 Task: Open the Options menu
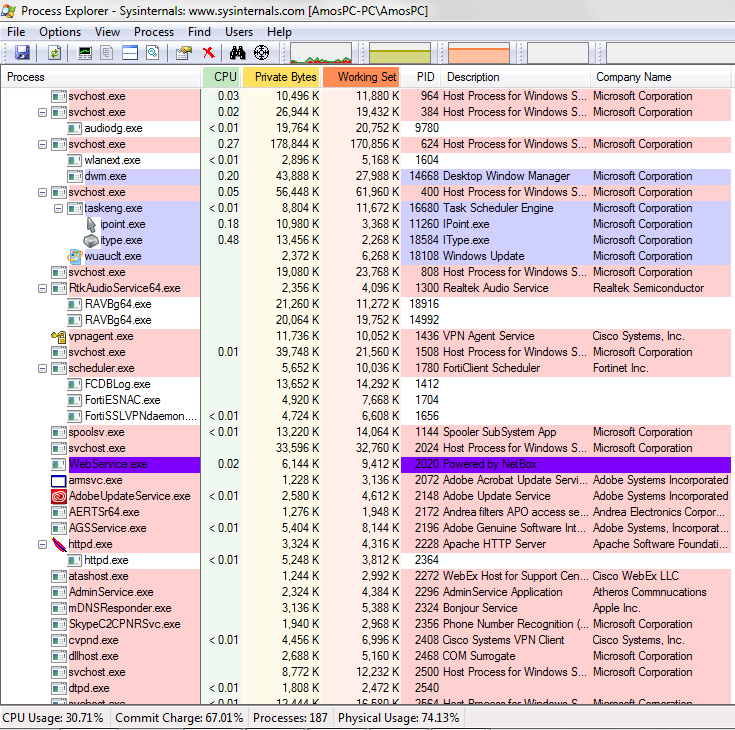[60, 32]
